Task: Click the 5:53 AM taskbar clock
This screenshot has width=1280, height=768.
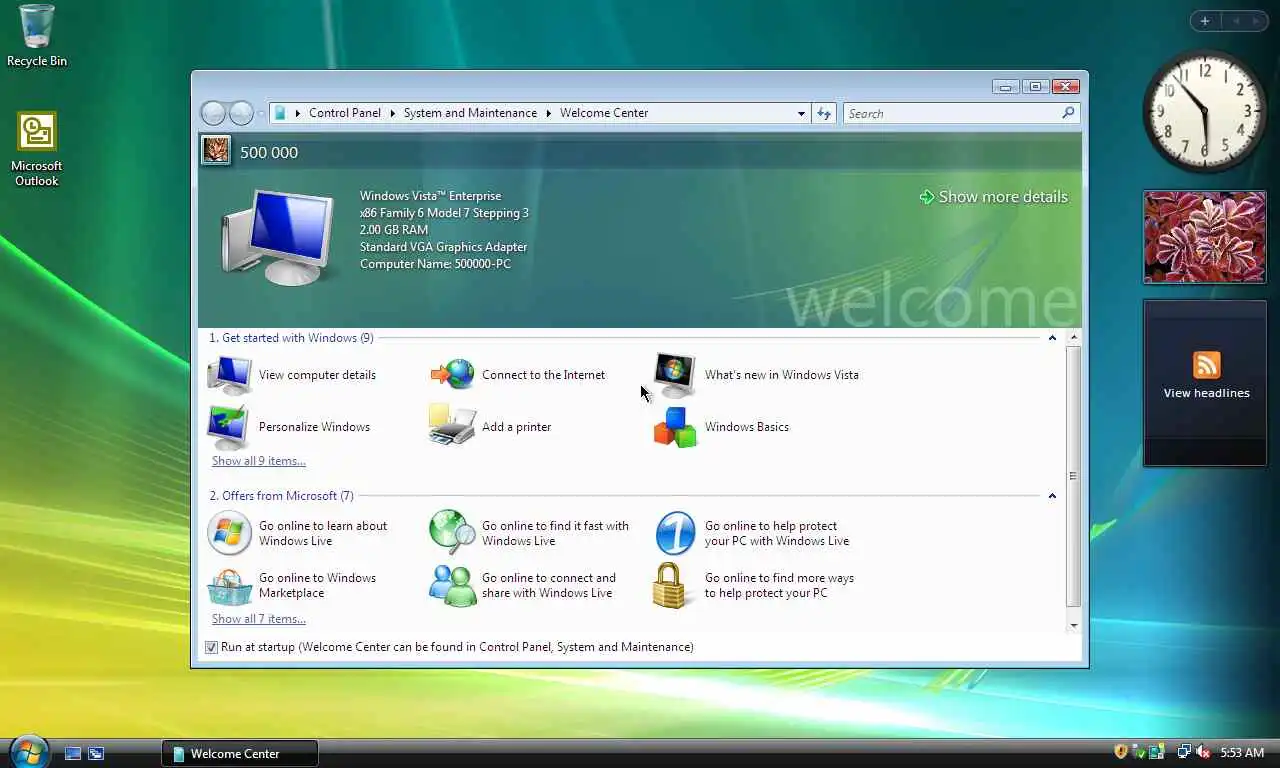Action: [1242, 752]
